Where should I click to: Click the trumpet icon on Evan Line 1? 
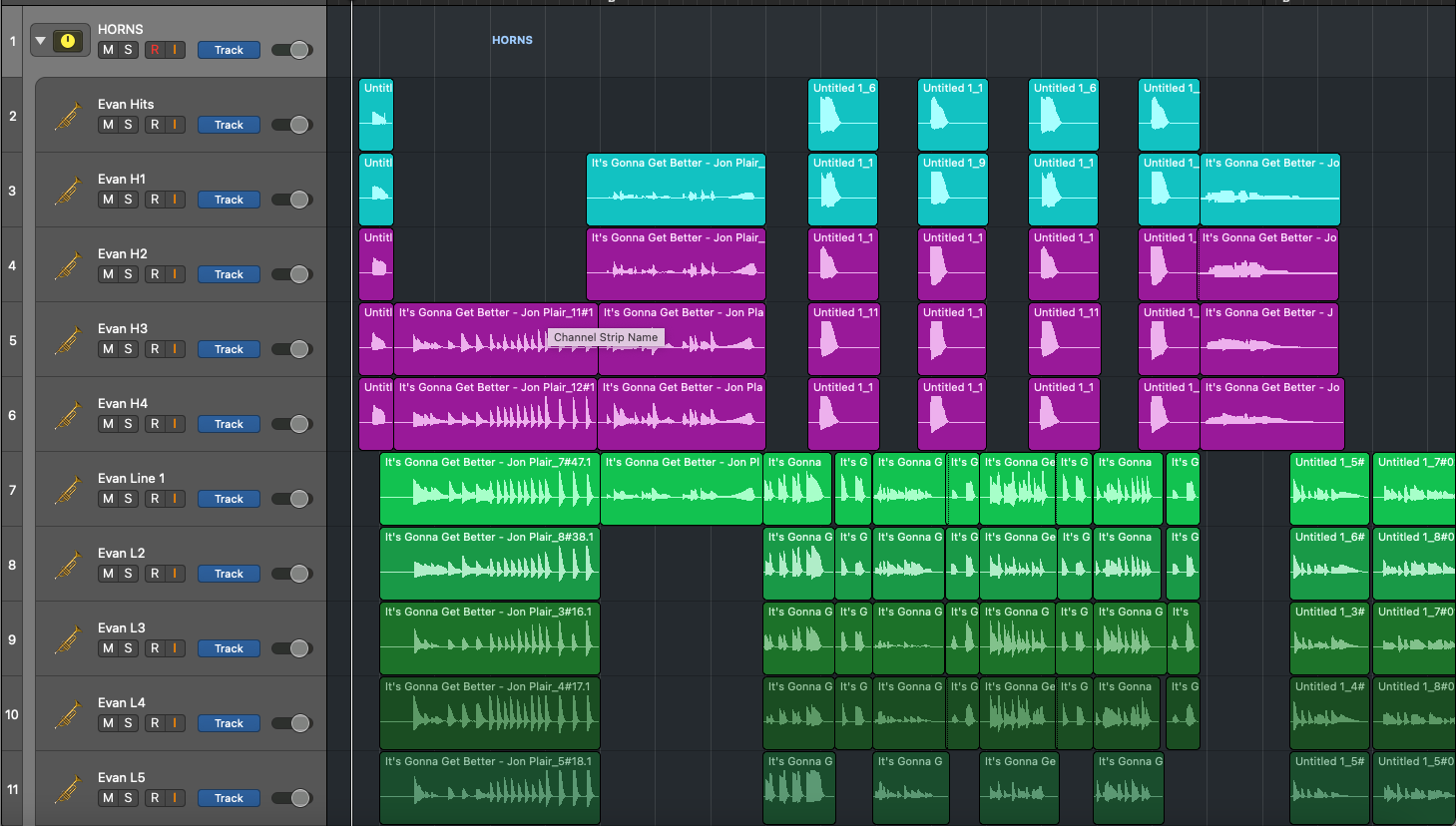(x=66, y=488)
